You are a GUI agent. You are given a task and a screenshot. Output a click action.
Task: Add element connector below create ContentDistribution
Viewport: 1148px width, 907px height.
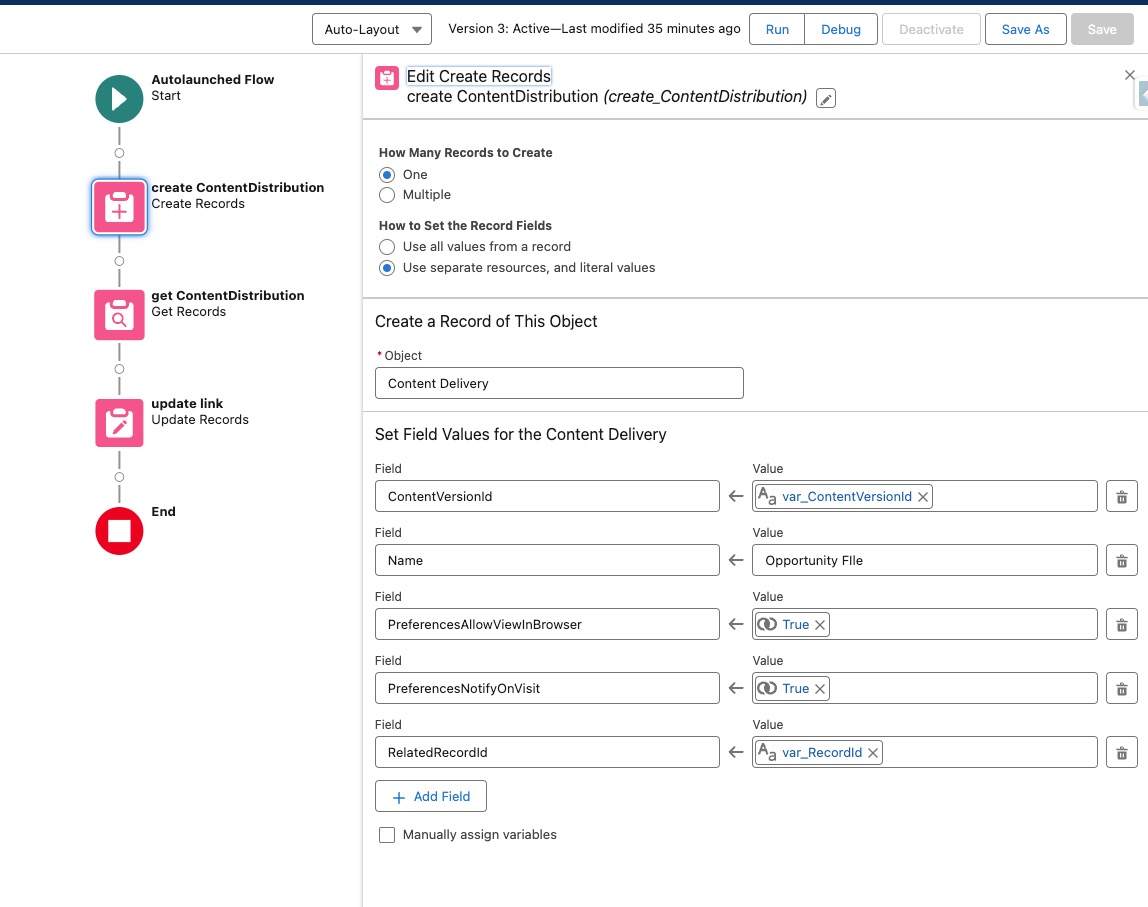pyautogui.click(x=119, y=261)
